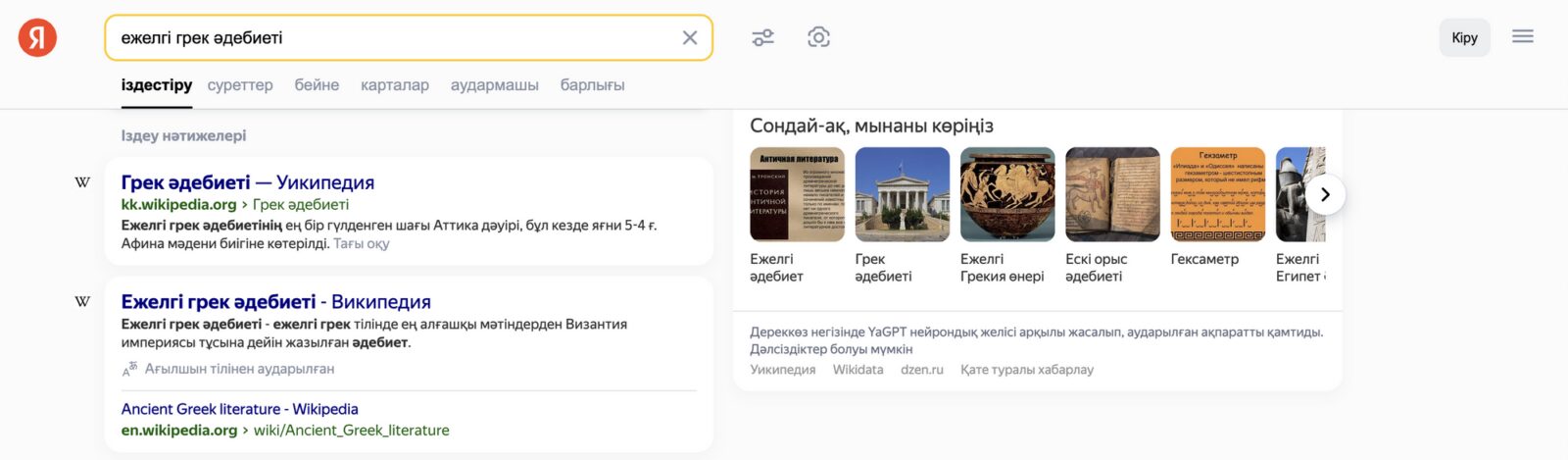Open the аудармашы tab
Viewport: 1568px width, 460px height.
tap(495, 85)
